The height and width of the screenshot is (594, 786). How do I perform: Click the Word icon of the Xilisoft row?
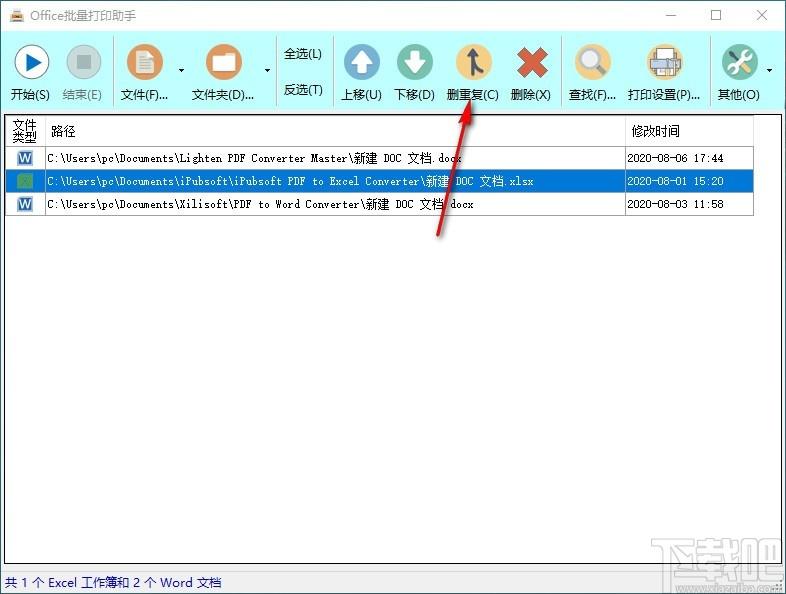pyautogui.click(x=25, y=204)
